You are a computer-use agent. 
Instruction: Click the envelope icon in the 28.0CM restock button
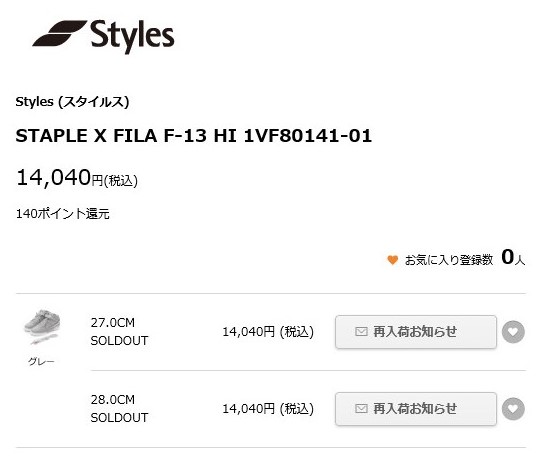click(x=361, y=408)
